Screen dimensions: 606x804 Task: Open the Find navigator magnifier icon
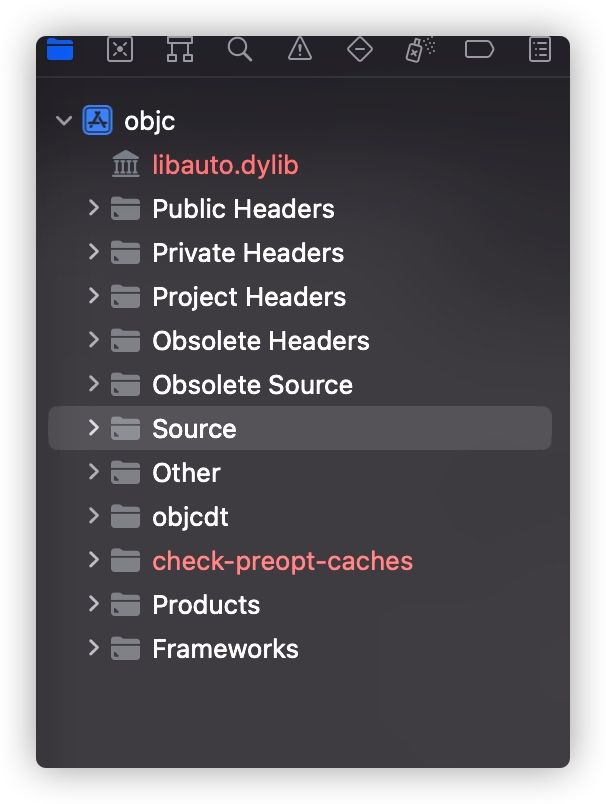(240, 49)
